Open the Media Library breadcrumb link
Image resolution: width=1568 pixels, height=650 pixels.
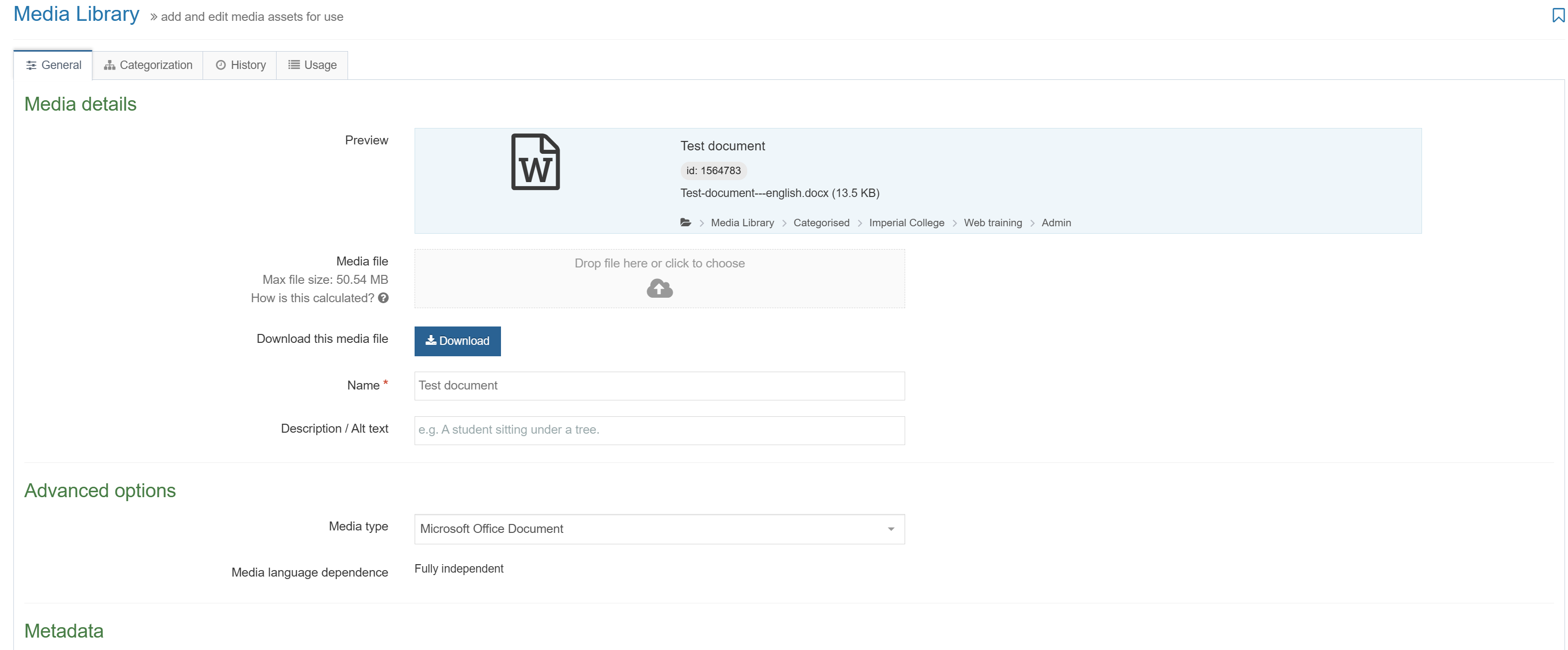click(x=742, y=223)
